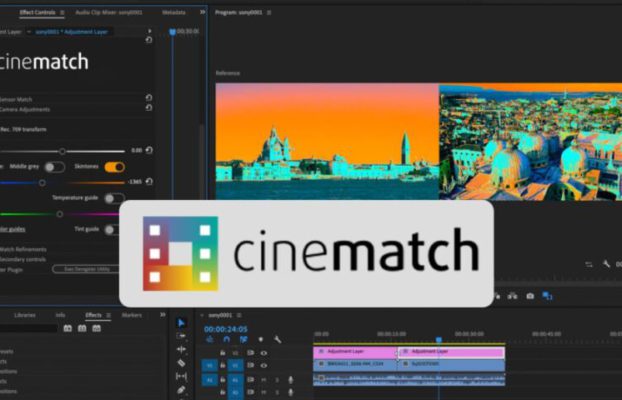
Task: Click the program monitor trim edit icon
Action: coord(512,296)
